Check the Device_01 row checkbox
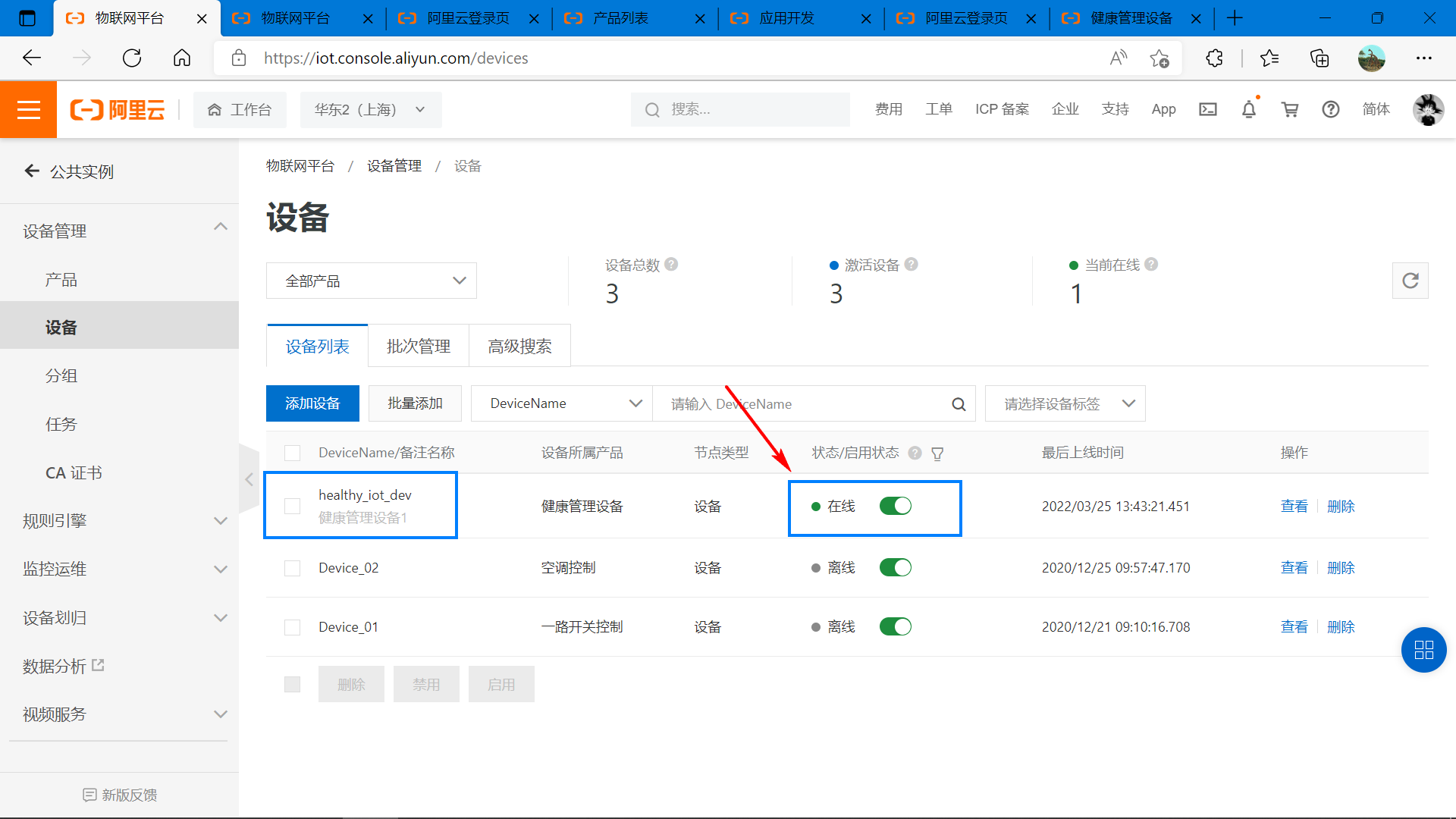 [292, 628]
